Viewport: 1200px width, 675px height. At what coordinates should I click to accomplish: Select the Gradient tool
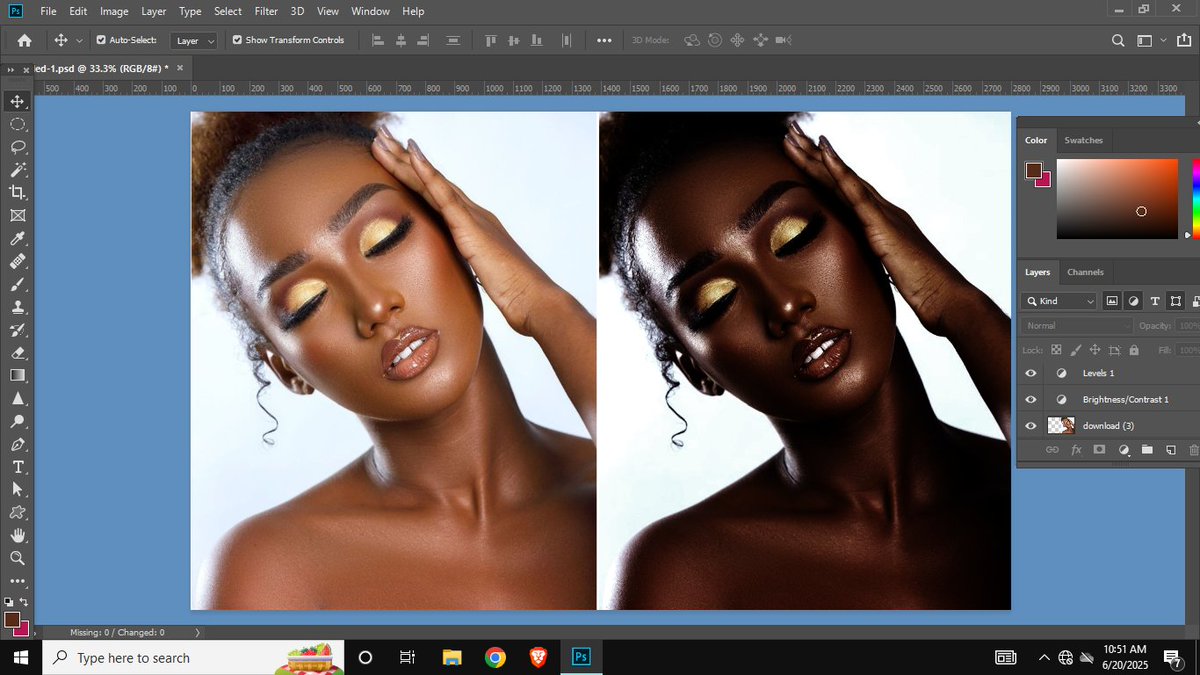(x=17, y=375)
